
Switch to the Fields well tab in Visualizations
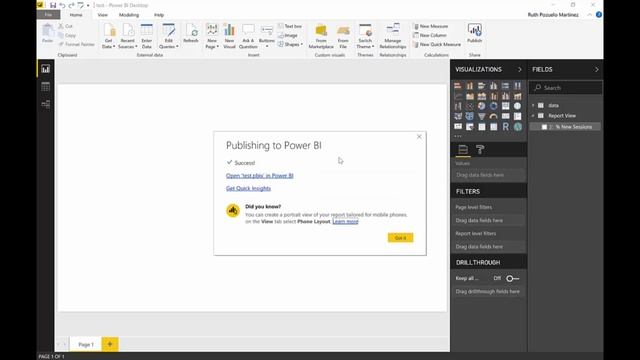(463, 150)
